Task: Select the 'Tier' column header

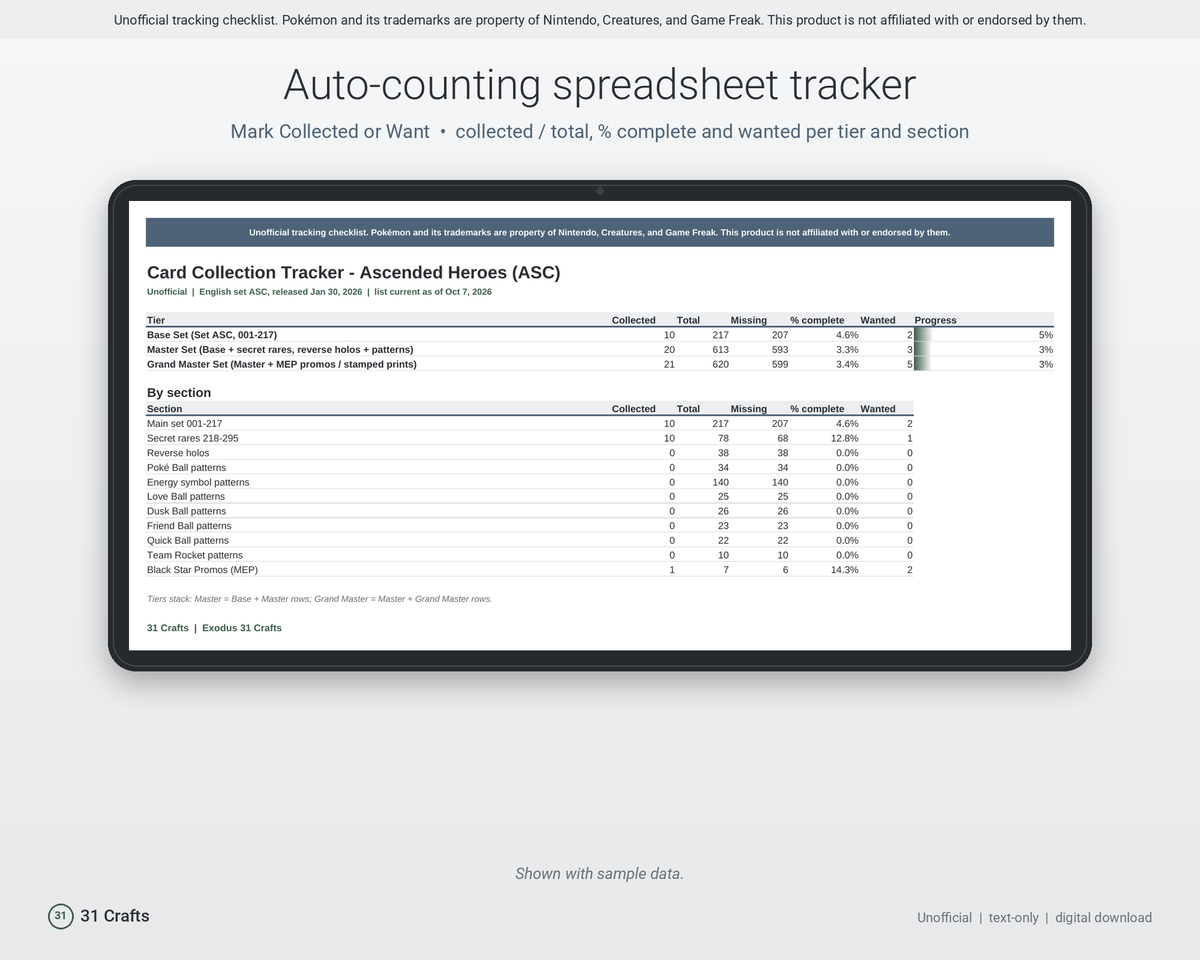Action: tap(156, 320)
